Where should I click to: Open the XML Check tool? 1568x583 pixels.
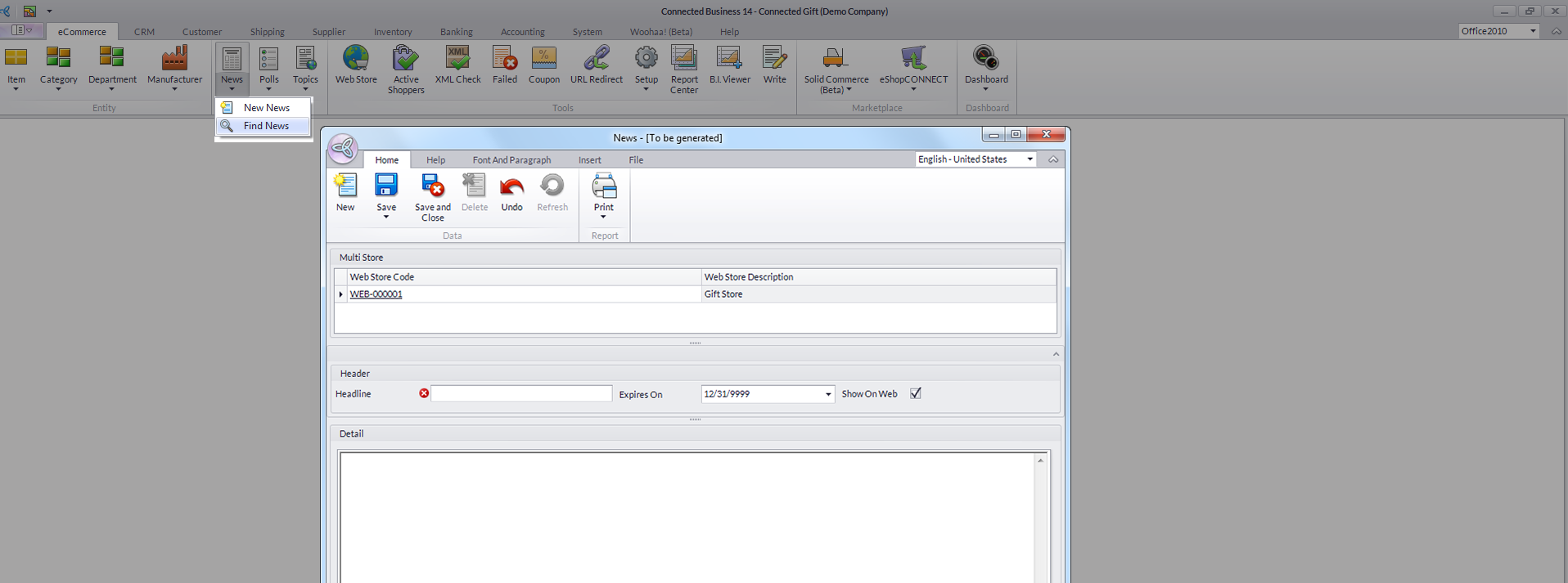pos(457,65)
